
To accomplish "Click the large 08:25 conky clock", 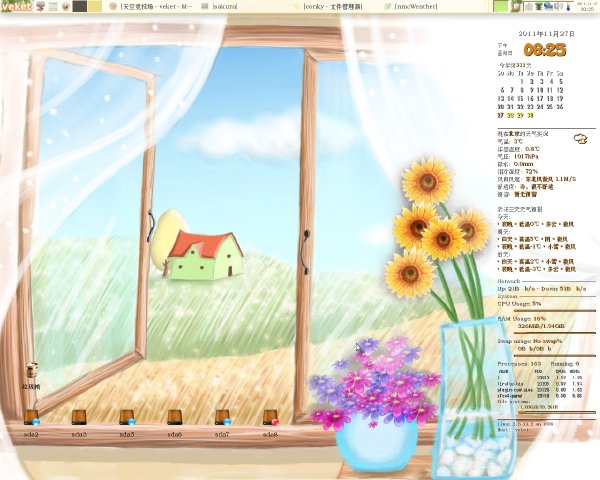I will point(545,50).
